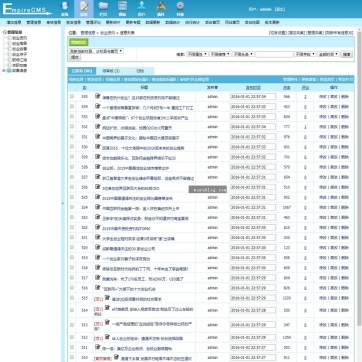Open the Users (person) section icon

point(142,8)
